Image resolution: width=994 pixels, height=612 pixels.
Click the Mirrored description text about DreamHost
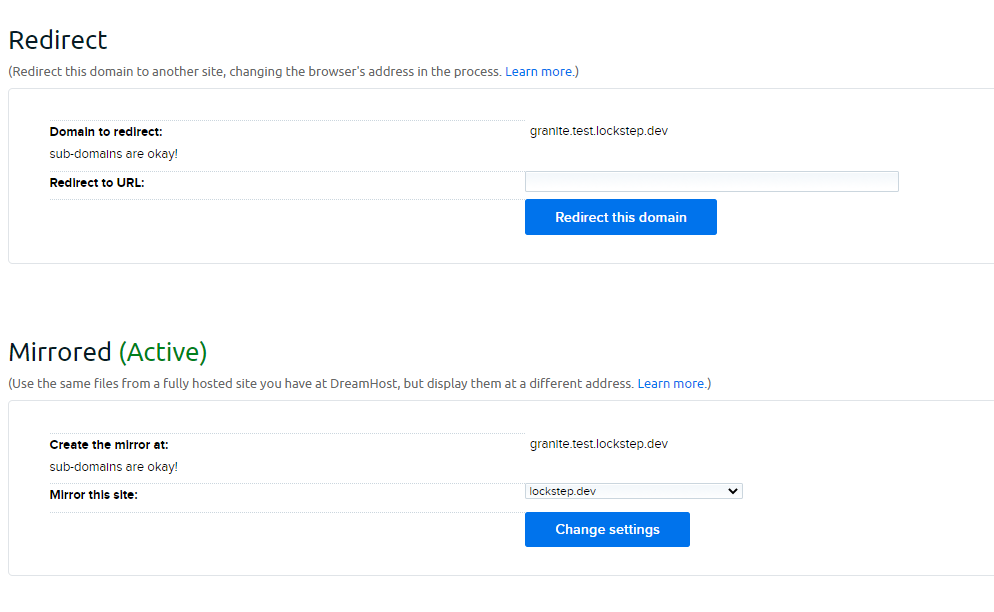pyautogui.click(x=320, y=384)
